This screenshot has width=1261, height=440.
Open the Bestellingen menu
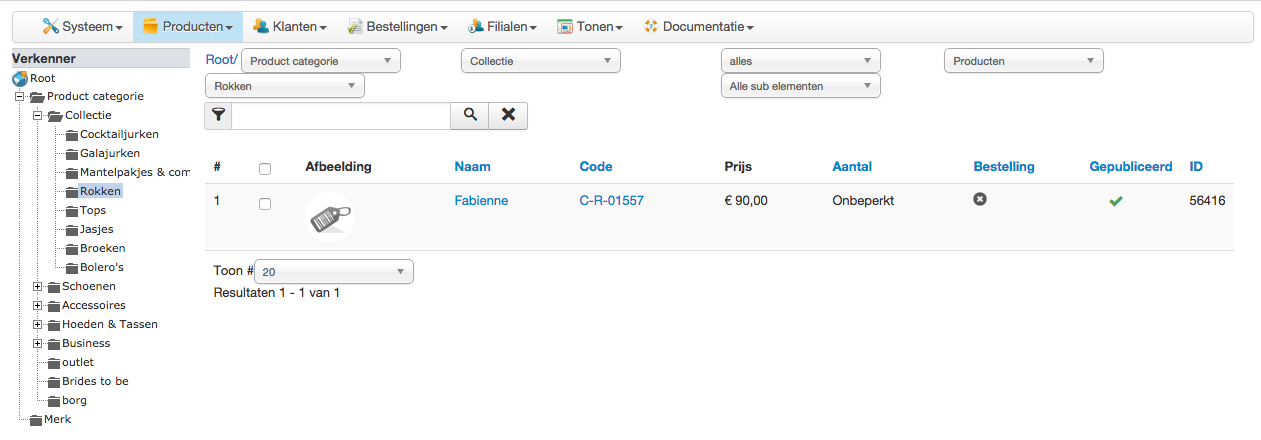(x=397, y=27)
